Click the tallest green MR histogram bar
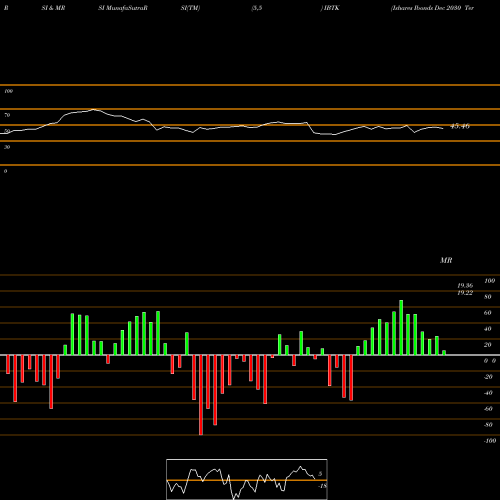This screenshot has height=500, width=500. point(401,327)
